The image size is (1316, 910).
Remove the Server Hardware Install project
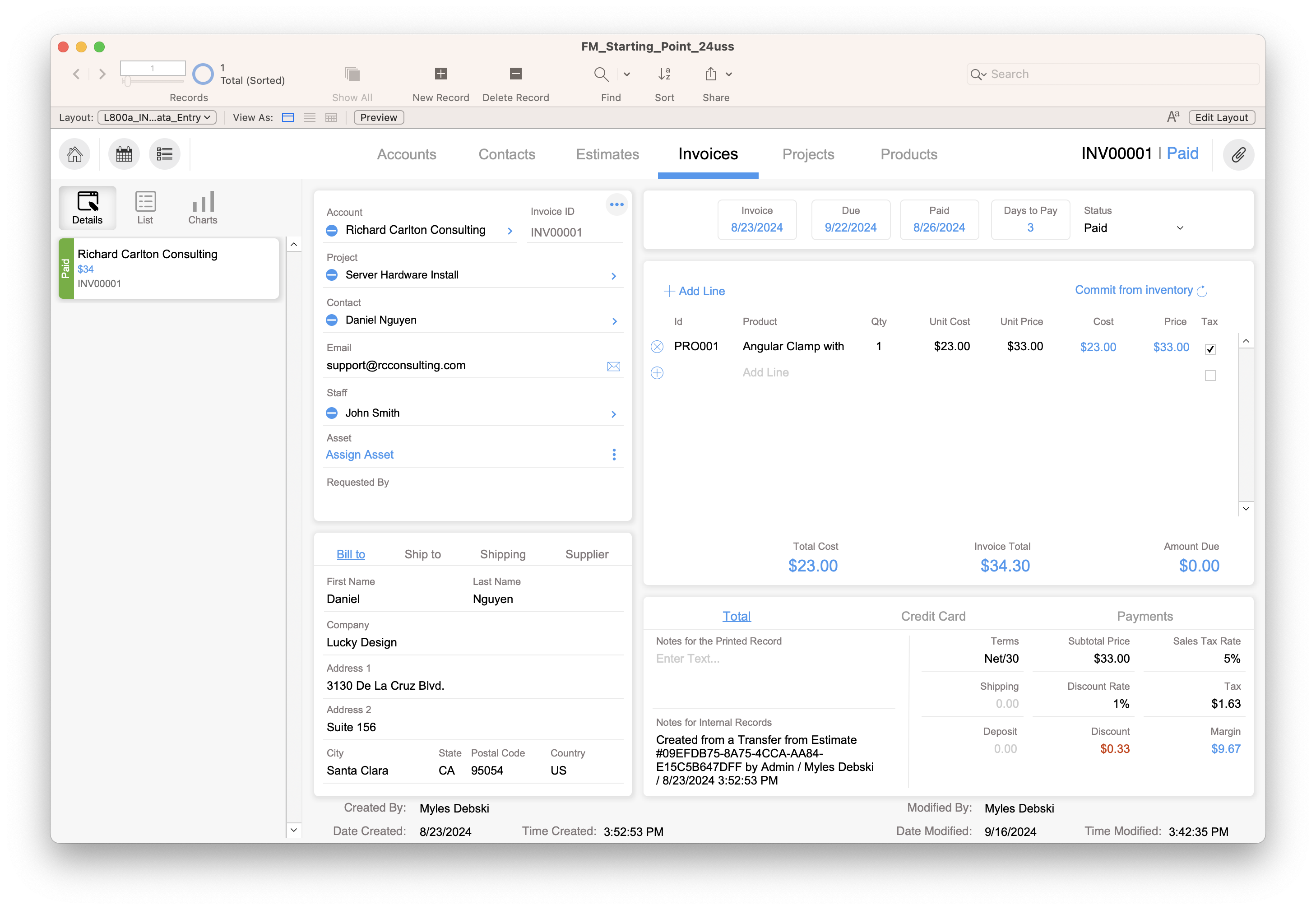[x=332, y=275]
